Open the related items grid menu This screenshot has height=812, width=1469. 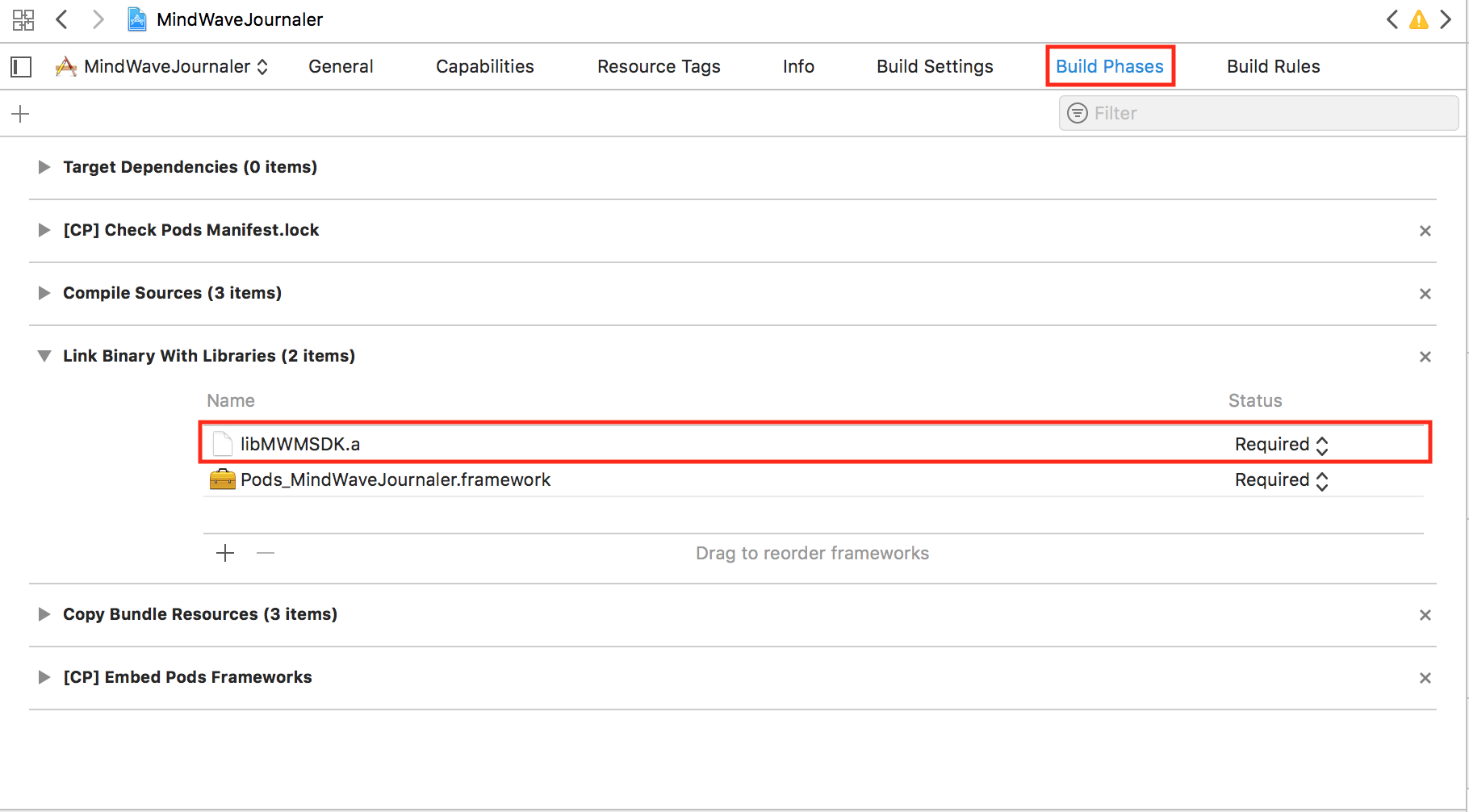[x=23, y=20]
